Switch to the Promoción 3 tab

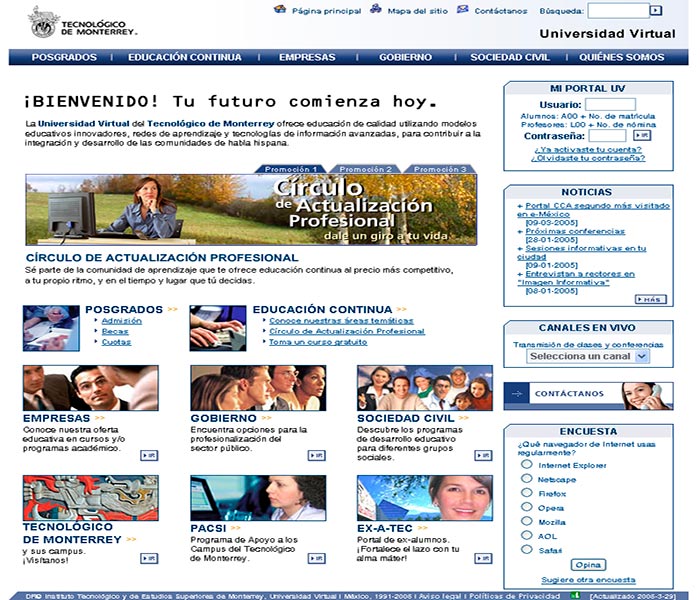point(440,169)
